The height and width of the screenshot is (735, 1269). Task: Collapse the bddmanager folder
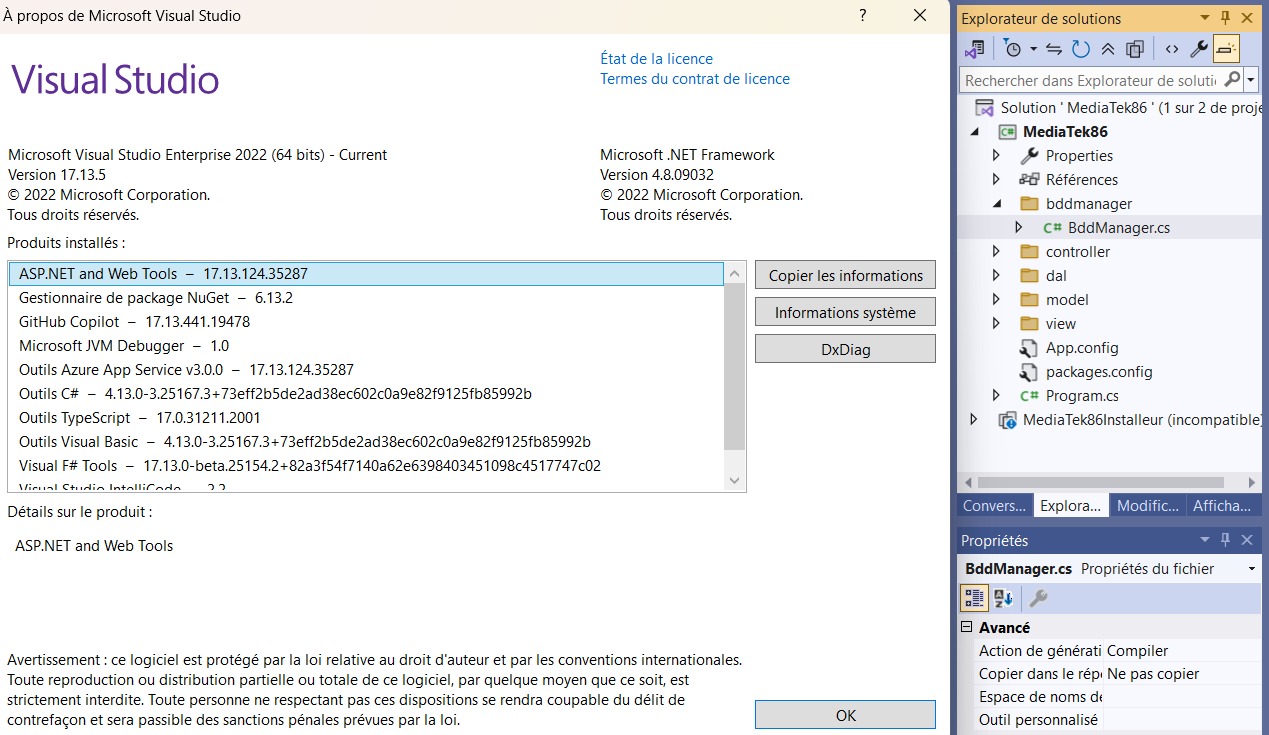(x=996, y=204)
